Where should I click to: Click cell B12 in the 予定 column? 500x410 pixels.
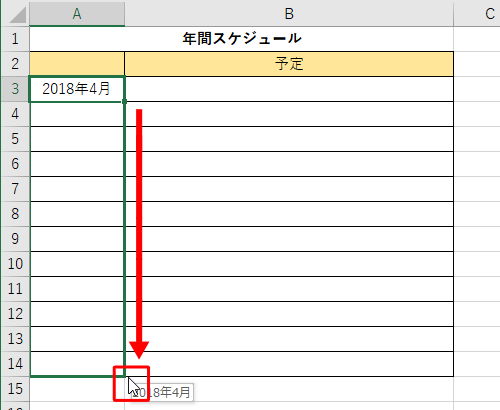(289, 314)
